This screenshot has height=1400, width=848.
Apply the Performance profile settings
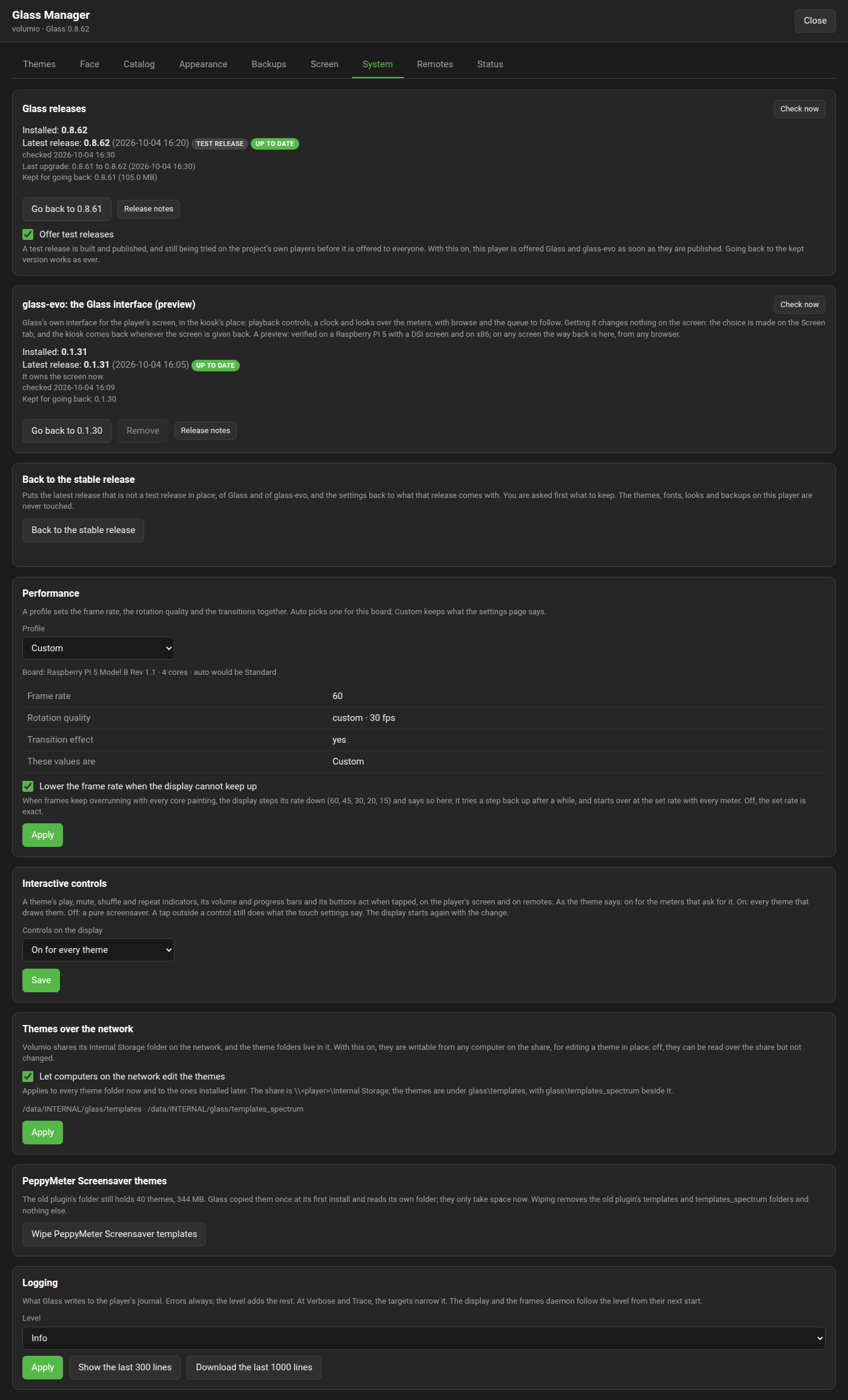[42, 835]
